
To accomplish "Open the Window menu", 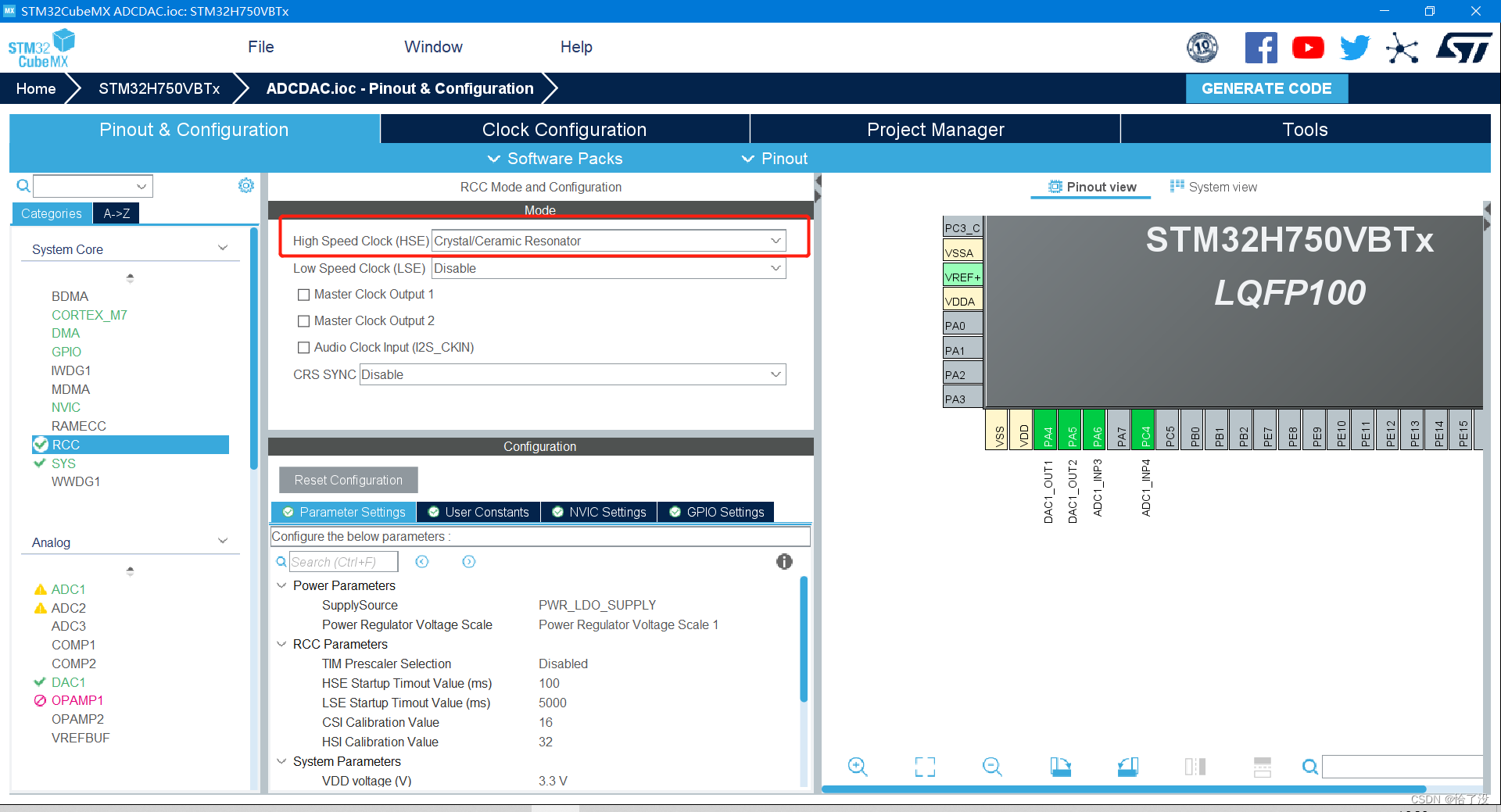I will [x=433, y=47].
